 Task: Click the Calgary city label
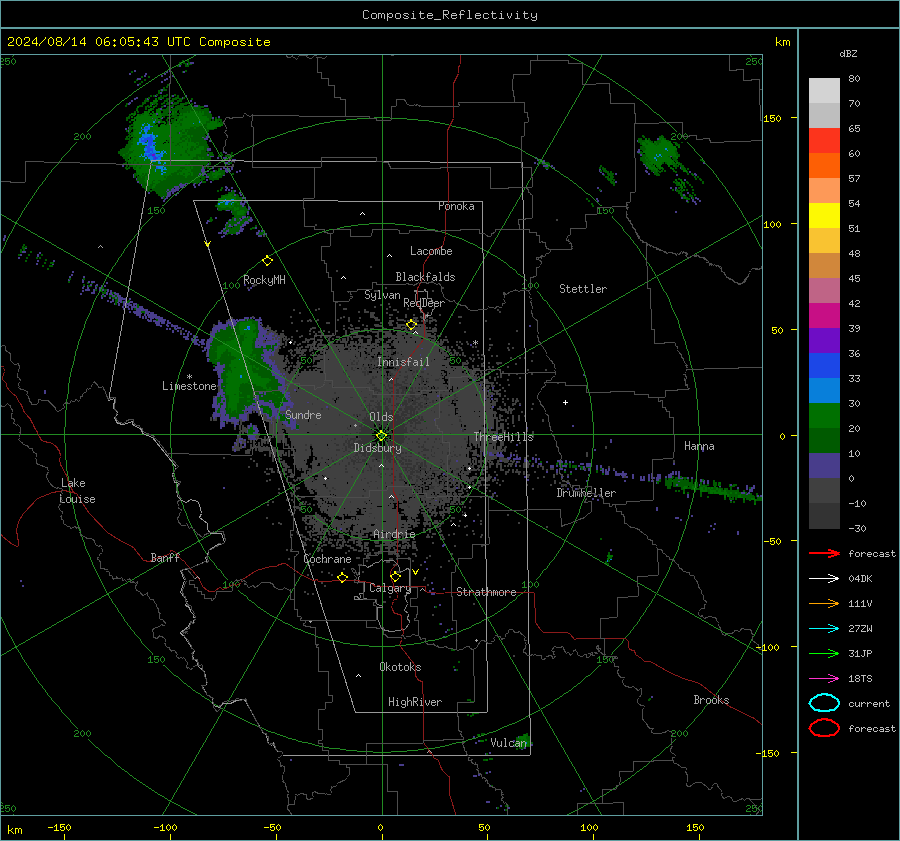click(390, 588)
